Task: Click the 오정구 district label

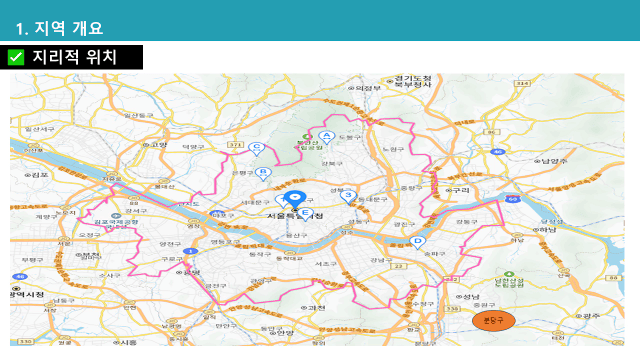Action: 89,235
